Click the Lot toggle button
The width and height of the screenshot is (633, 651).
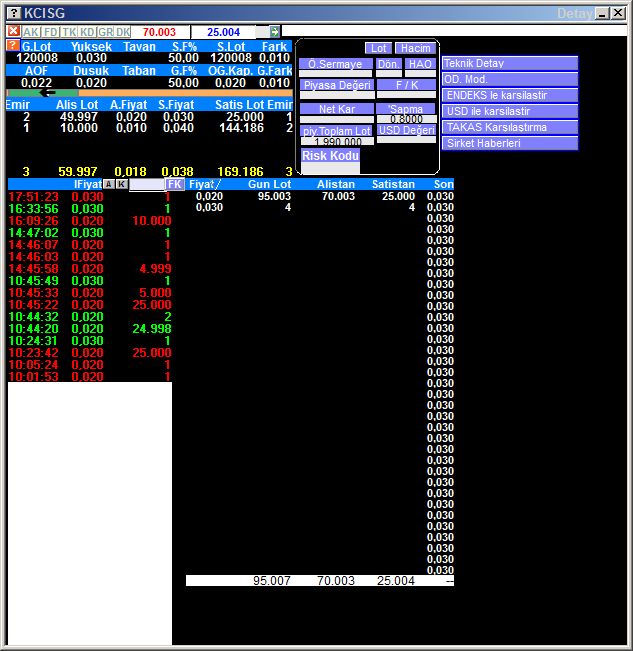[x=378, y=48]
